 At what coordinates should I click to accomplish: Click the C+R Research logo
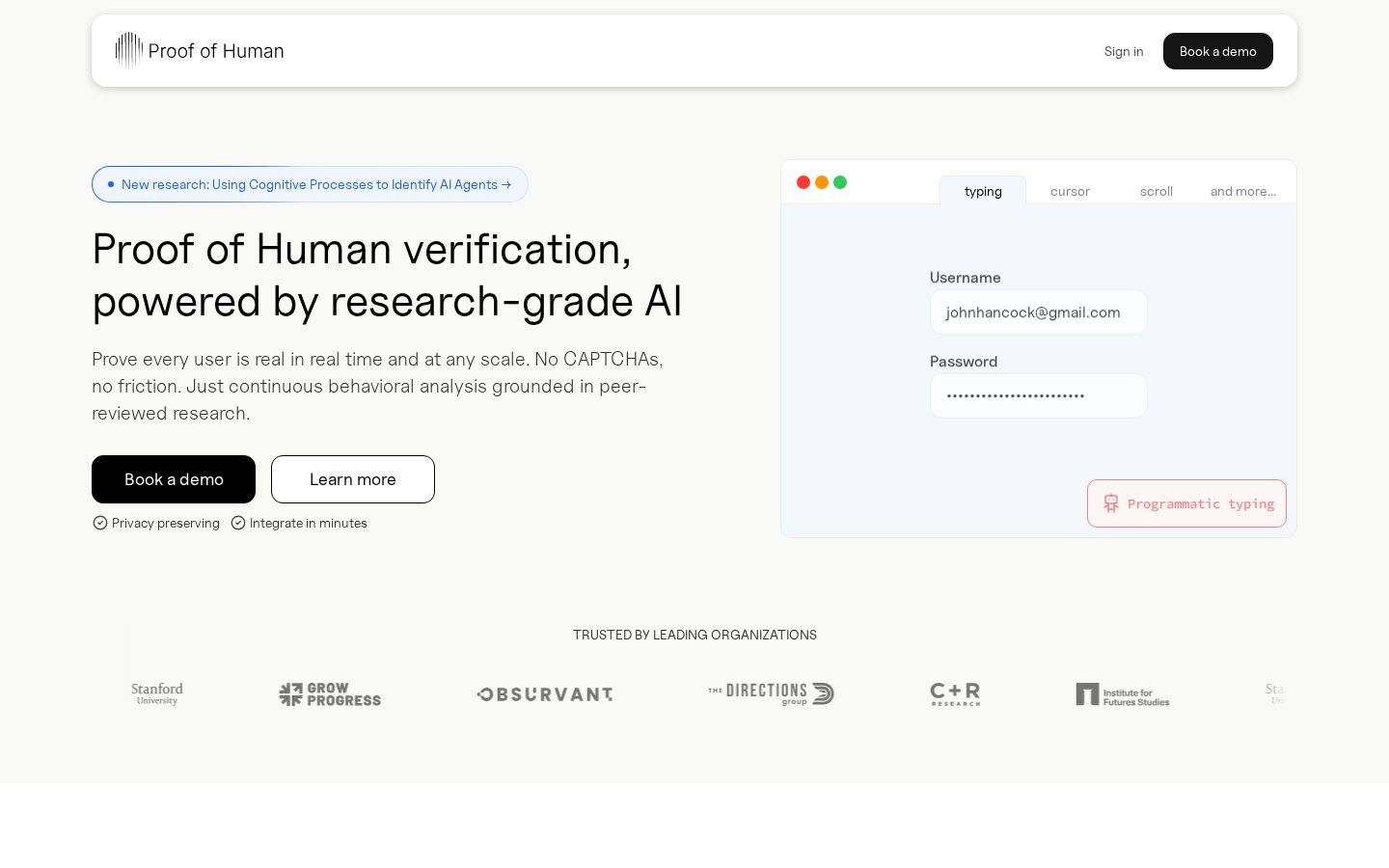pos(955,694)
